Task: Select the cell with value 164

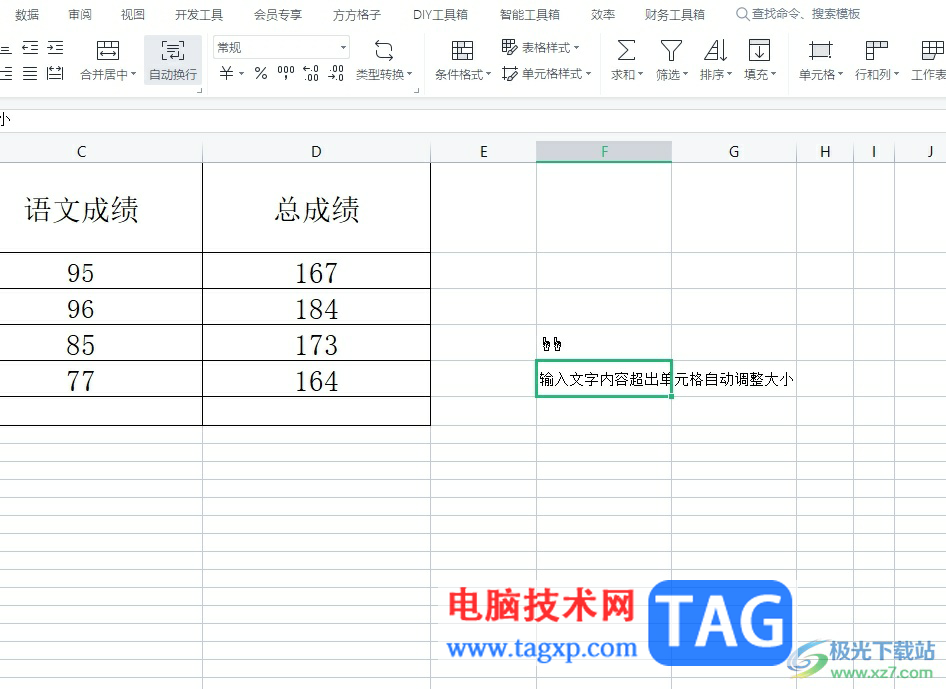Action: pyautogui.click(x=316, y=379)
